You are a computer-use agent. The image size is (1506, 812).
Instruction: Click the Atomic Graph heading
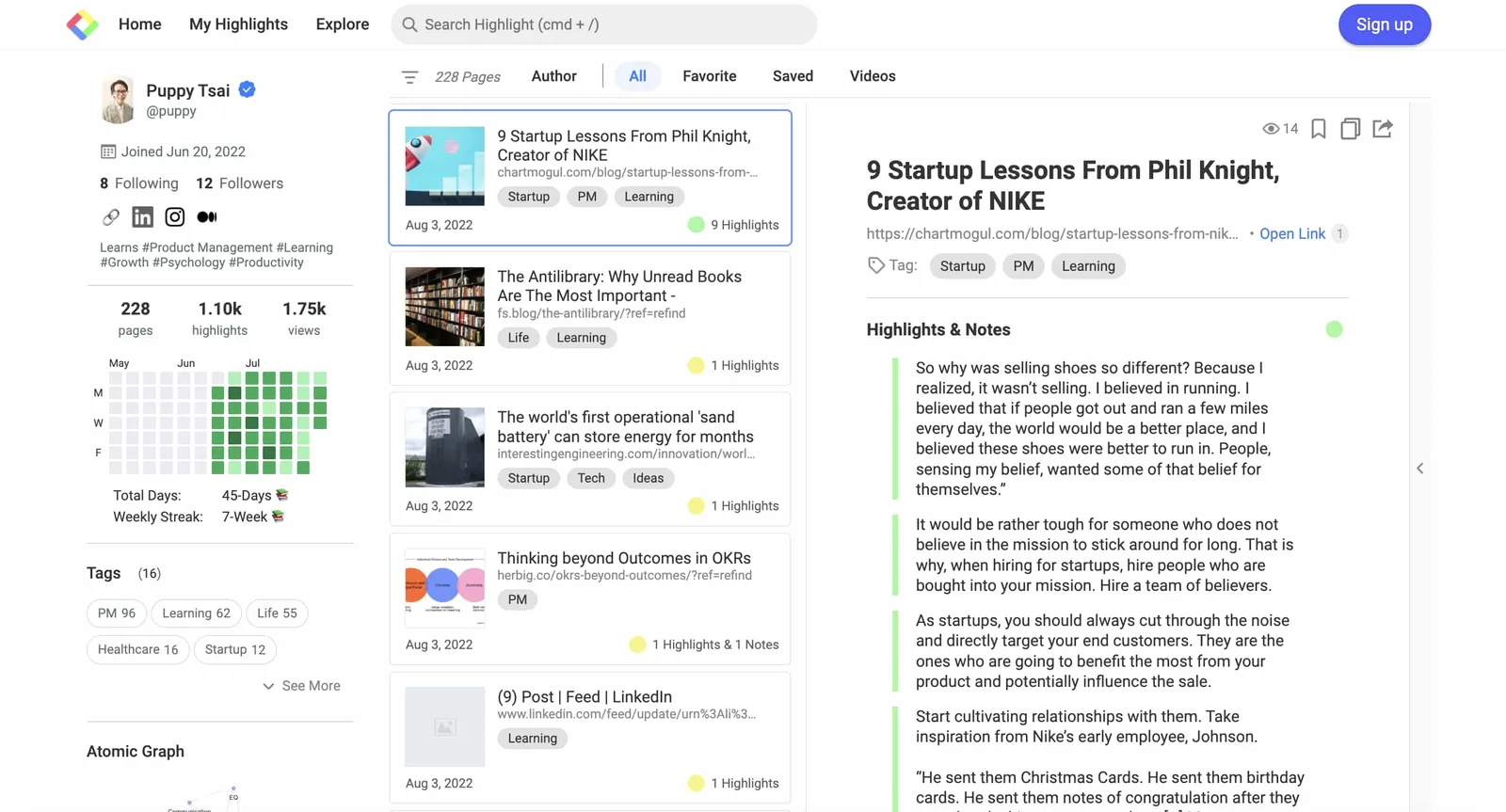[136, 752]
